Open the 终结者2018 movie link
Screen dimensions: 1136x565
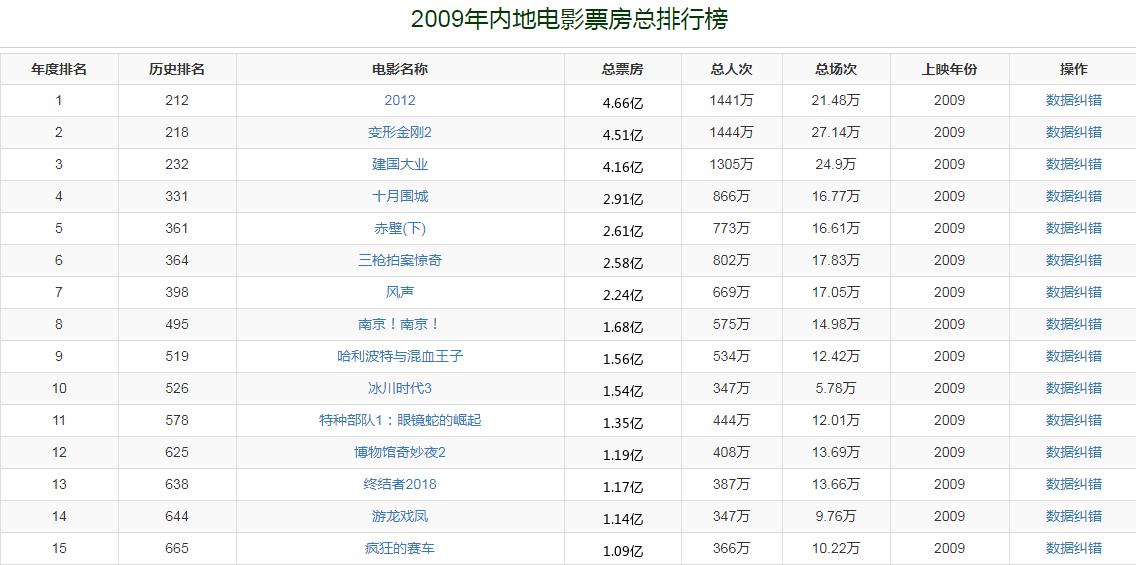pos(399,484)
